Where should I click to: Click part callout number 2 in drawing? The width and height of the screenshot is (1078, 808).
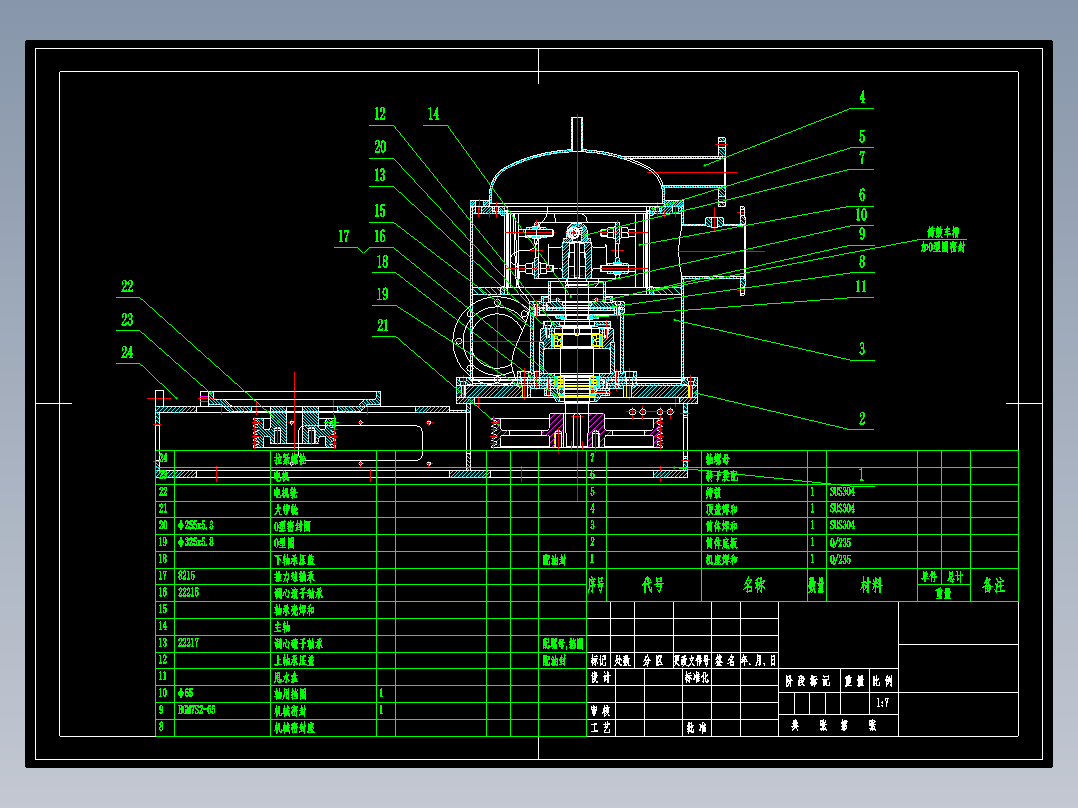pyautogui.click(x=862, y=419)
